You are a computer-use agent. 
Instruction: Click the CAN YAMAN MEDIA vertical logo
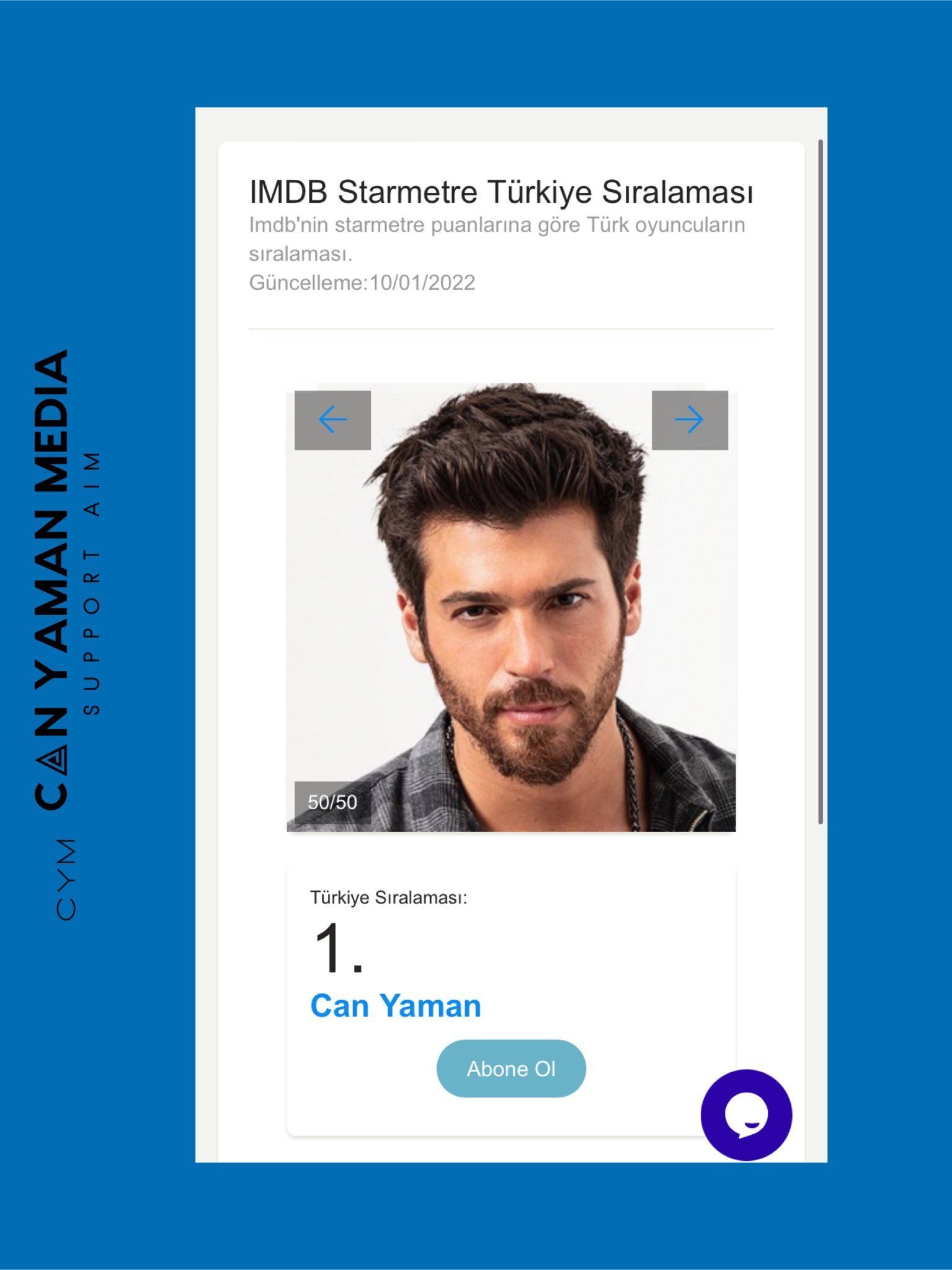(51, 580)
